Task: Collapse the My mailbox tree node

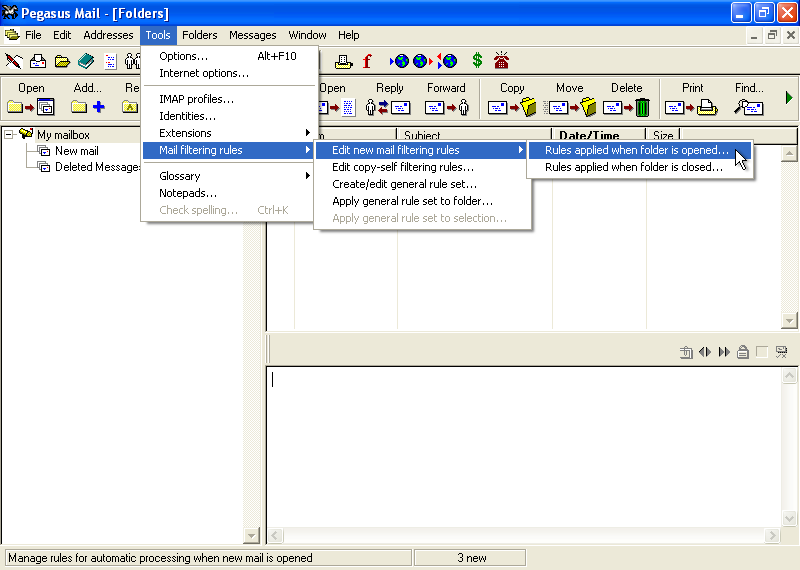Action: click(9, 135)
